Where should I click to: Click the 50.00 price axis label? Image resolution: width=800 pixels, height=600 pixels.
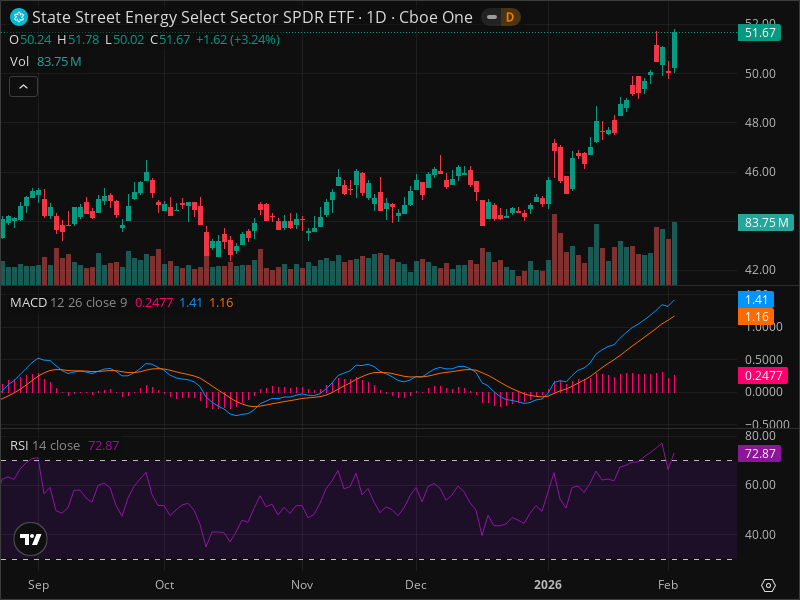[x=760, y=74]
